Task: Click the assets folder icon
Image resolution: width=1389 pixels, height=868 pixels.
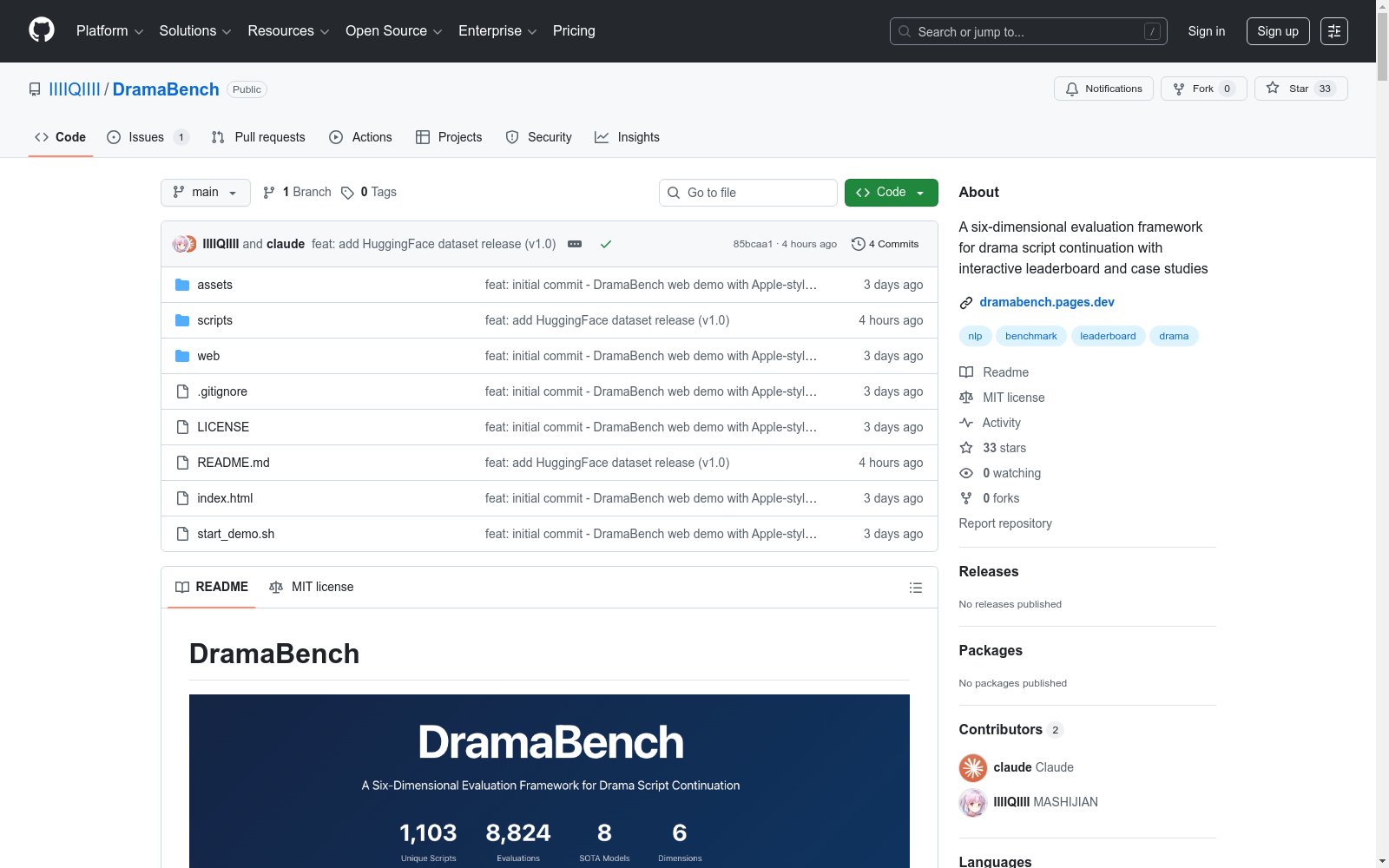Action: (182, 285)
